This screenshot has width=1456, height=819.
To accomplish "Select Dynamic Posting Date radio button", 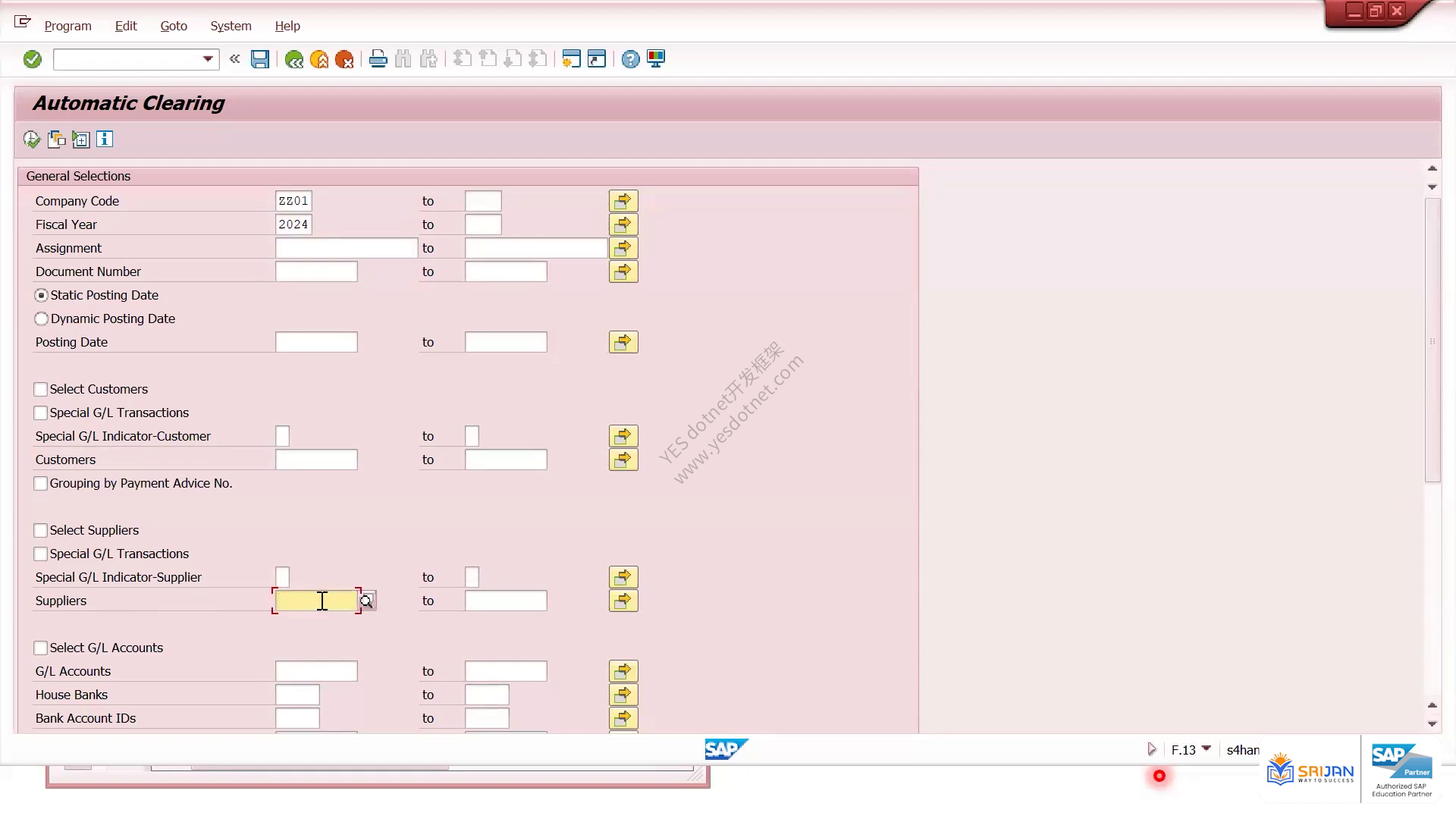I will coord(41,319).
